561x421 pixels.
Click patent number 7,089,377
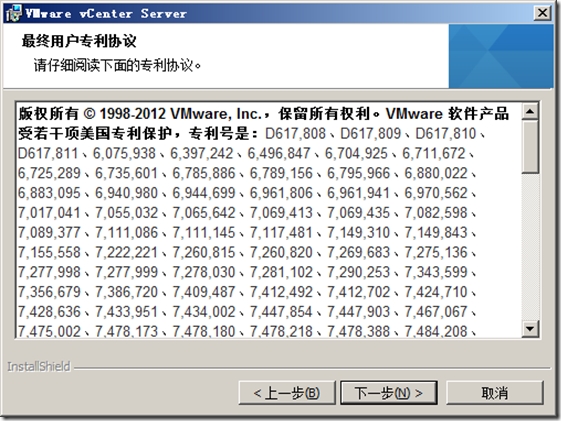tap(49, 232)
